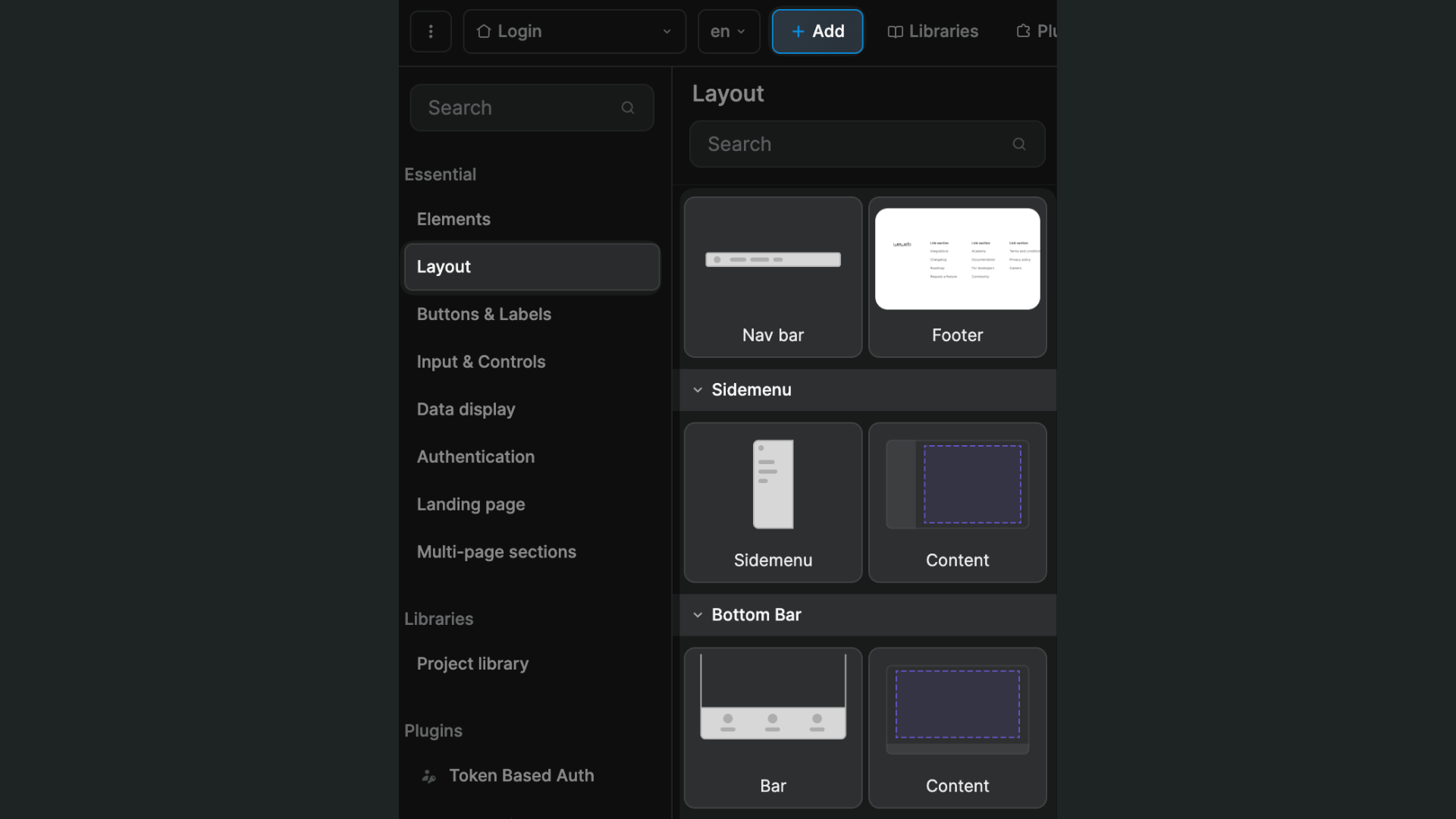Click the magnifier in the Layout search field
The height and width of the screenshot is (819, 1456).
[x=1019, y=143]
